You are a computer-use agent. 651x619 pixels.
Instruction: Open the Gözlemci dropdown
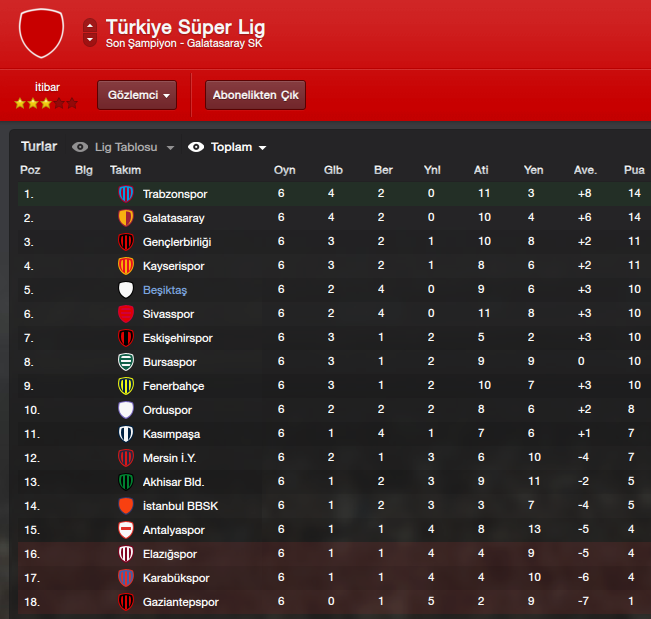pyautogui.click(x=137, y=95)
